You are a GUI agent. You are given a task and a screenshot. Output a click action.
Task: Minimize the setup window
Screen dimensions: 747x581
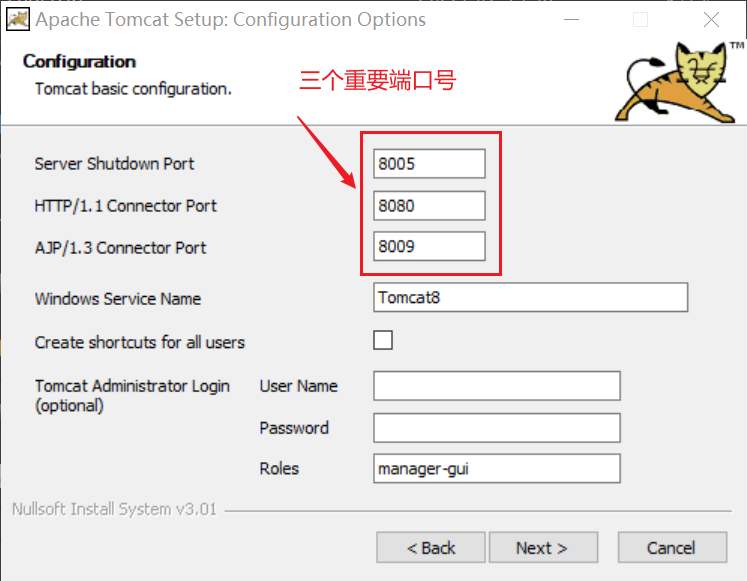click(571, 20)
